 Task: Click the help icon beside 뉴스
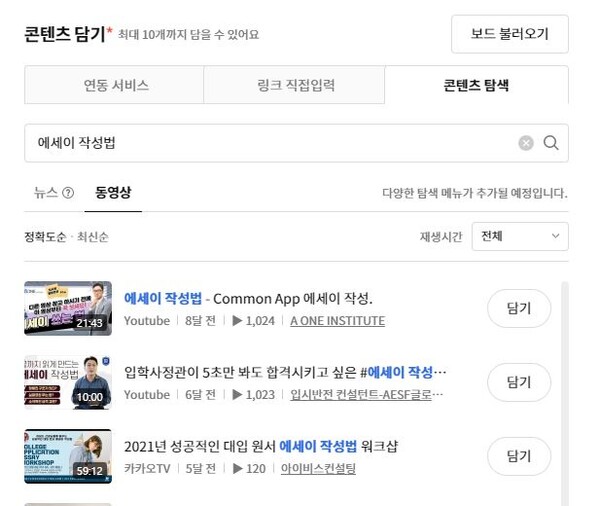[x=68, y=193]
